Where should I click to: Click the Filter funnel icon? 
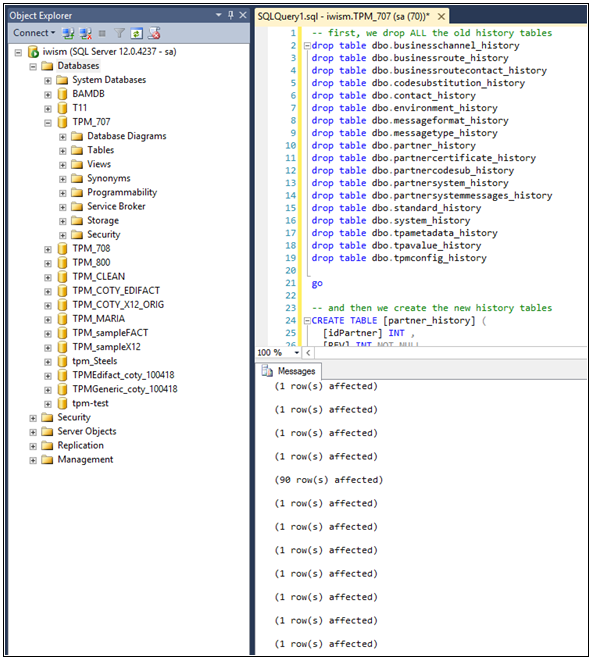coord(120,33)
